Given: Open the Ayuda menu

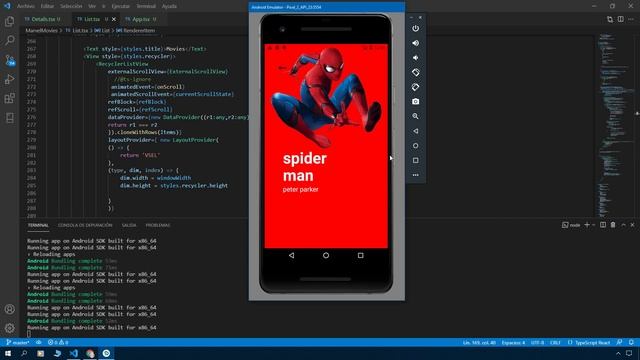Looking at the screenshot, I should pyautogui.click(x=169, y=6).
